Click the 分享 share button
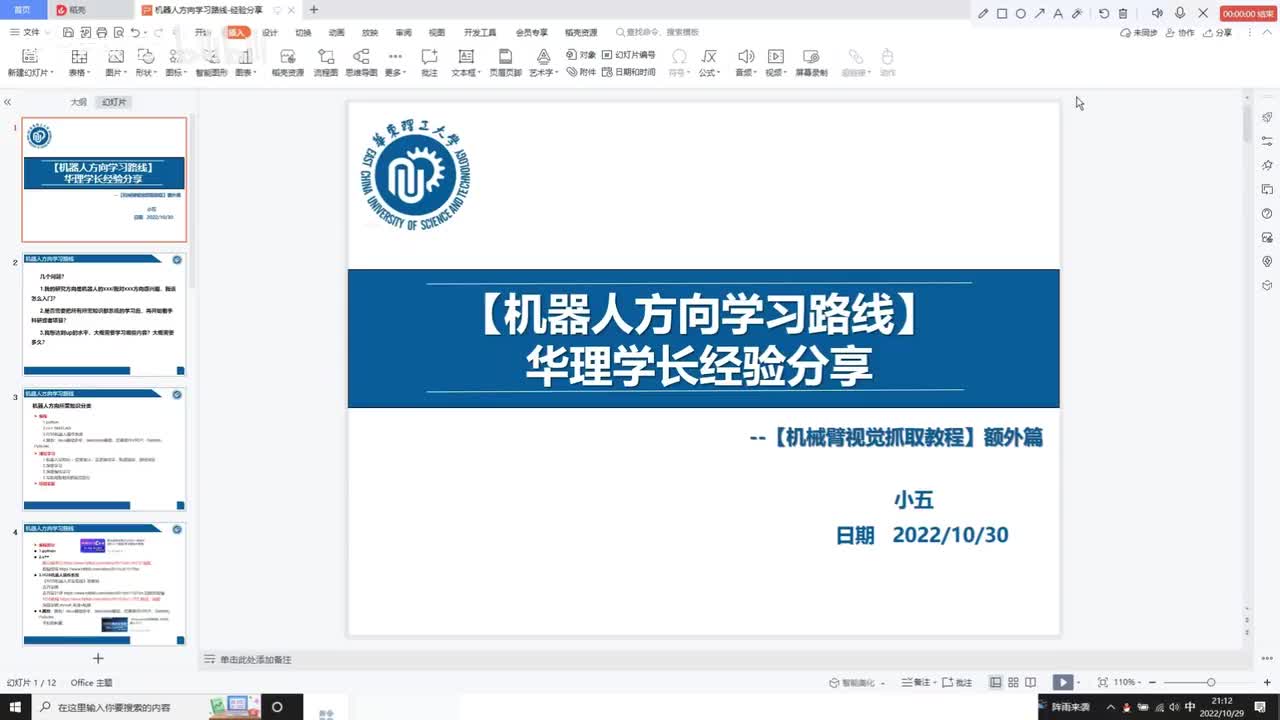This screenshot has width=1280, height=720. click(1218, 32)
